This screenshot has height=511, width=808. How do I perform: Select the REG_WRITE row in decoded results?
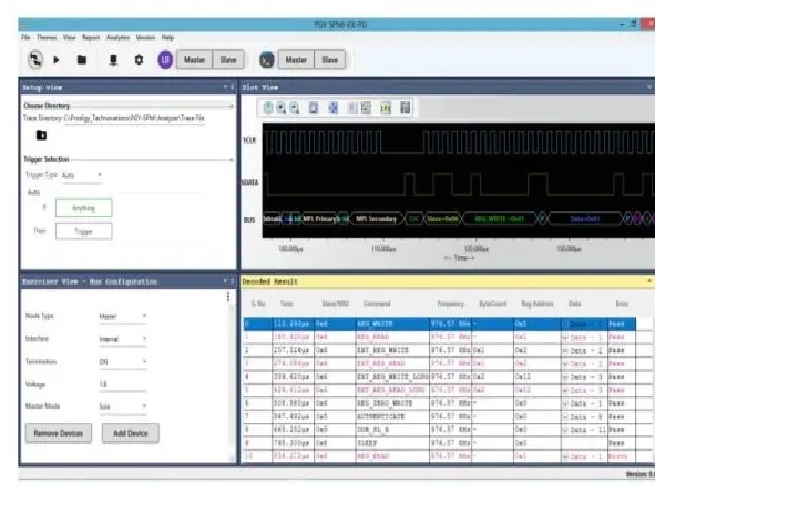click(x=440, y=324)
